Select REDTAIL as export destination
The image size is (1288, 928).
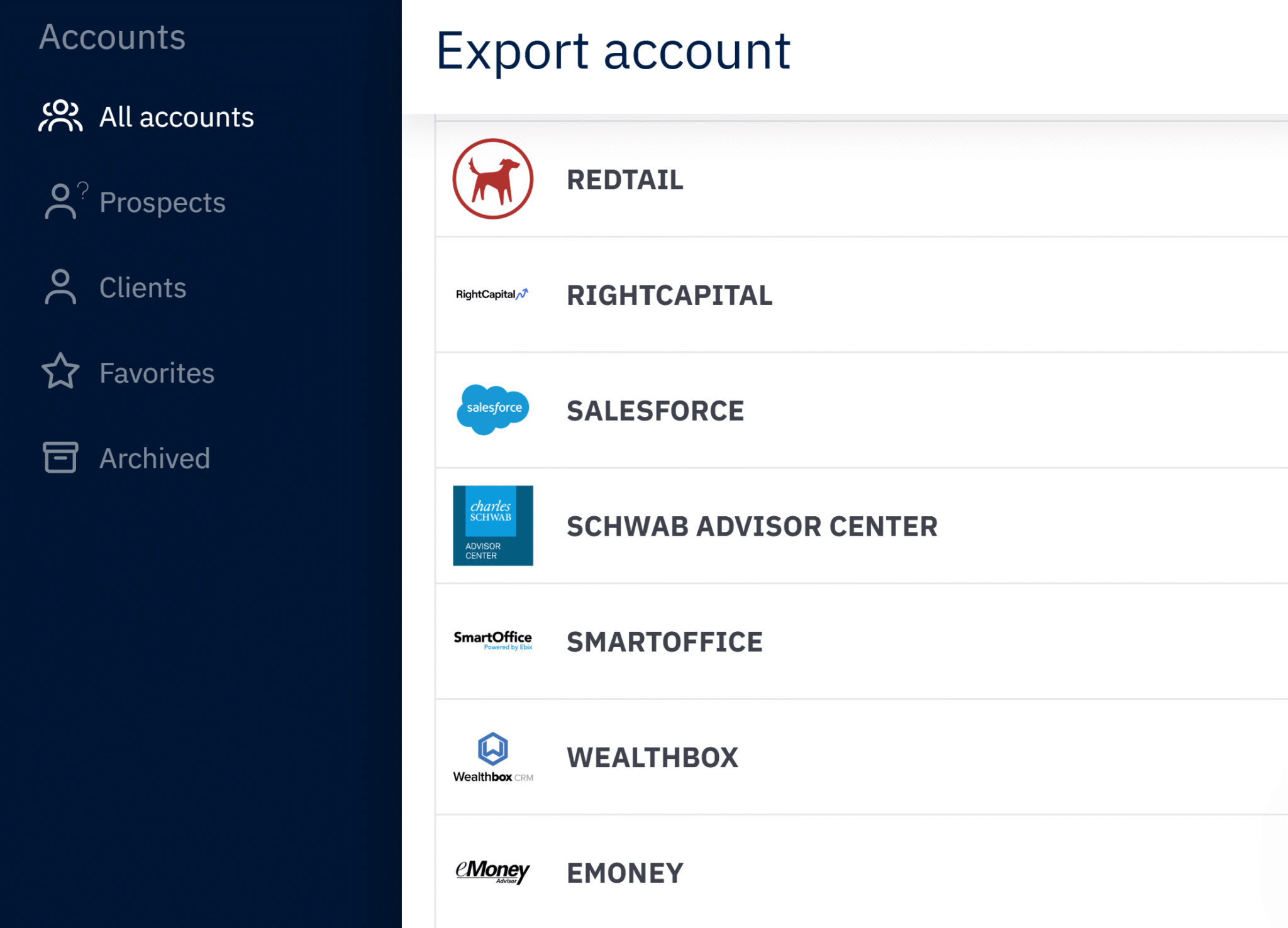[625, 180]
